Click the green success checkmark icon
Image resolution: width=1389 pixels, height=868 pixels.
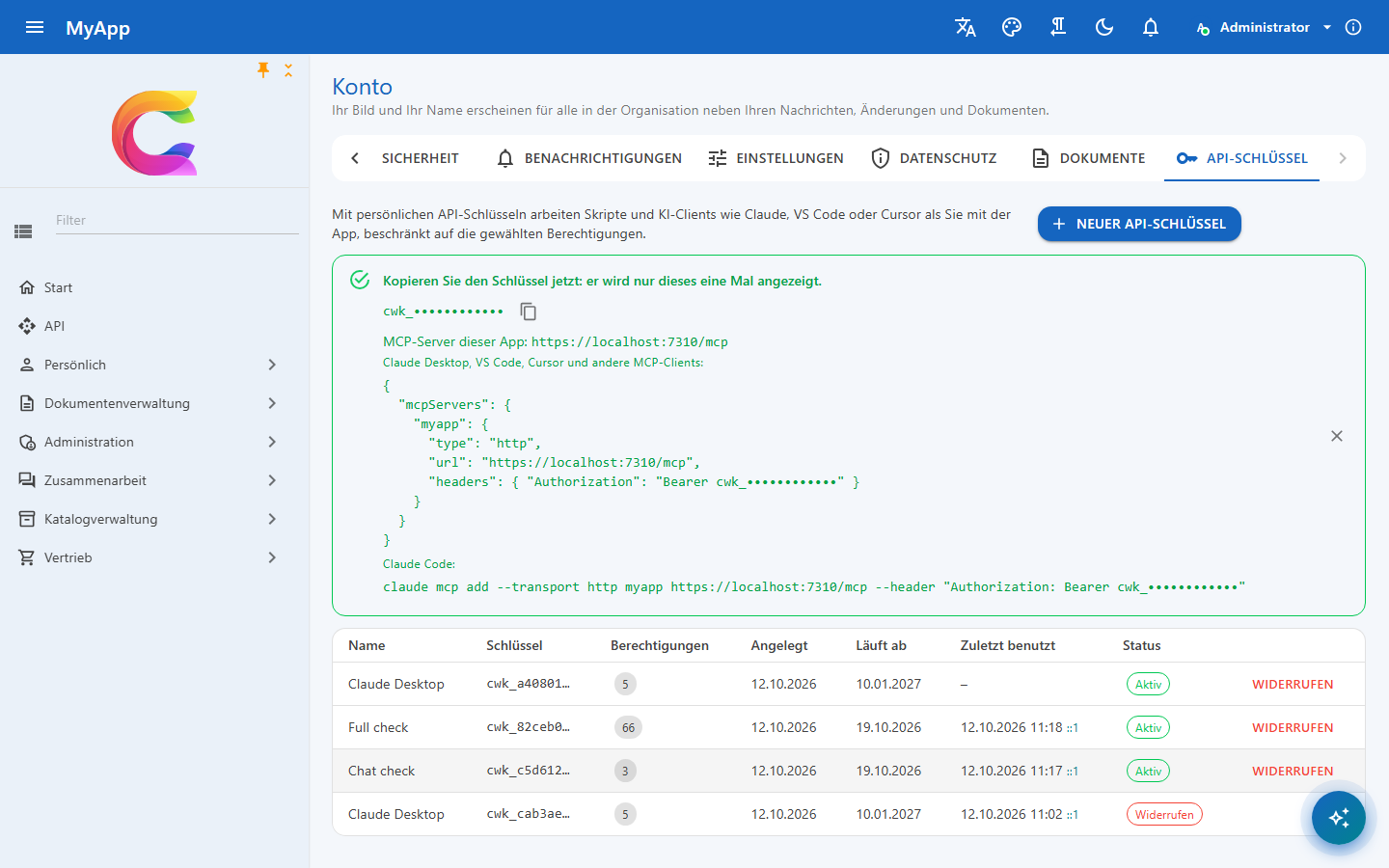pos(360,280)
